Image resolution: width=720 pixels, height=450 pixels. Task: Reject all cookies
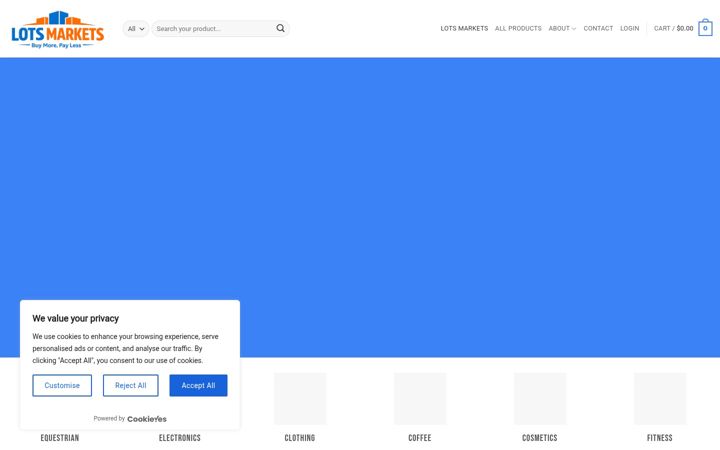click(130, 385)
